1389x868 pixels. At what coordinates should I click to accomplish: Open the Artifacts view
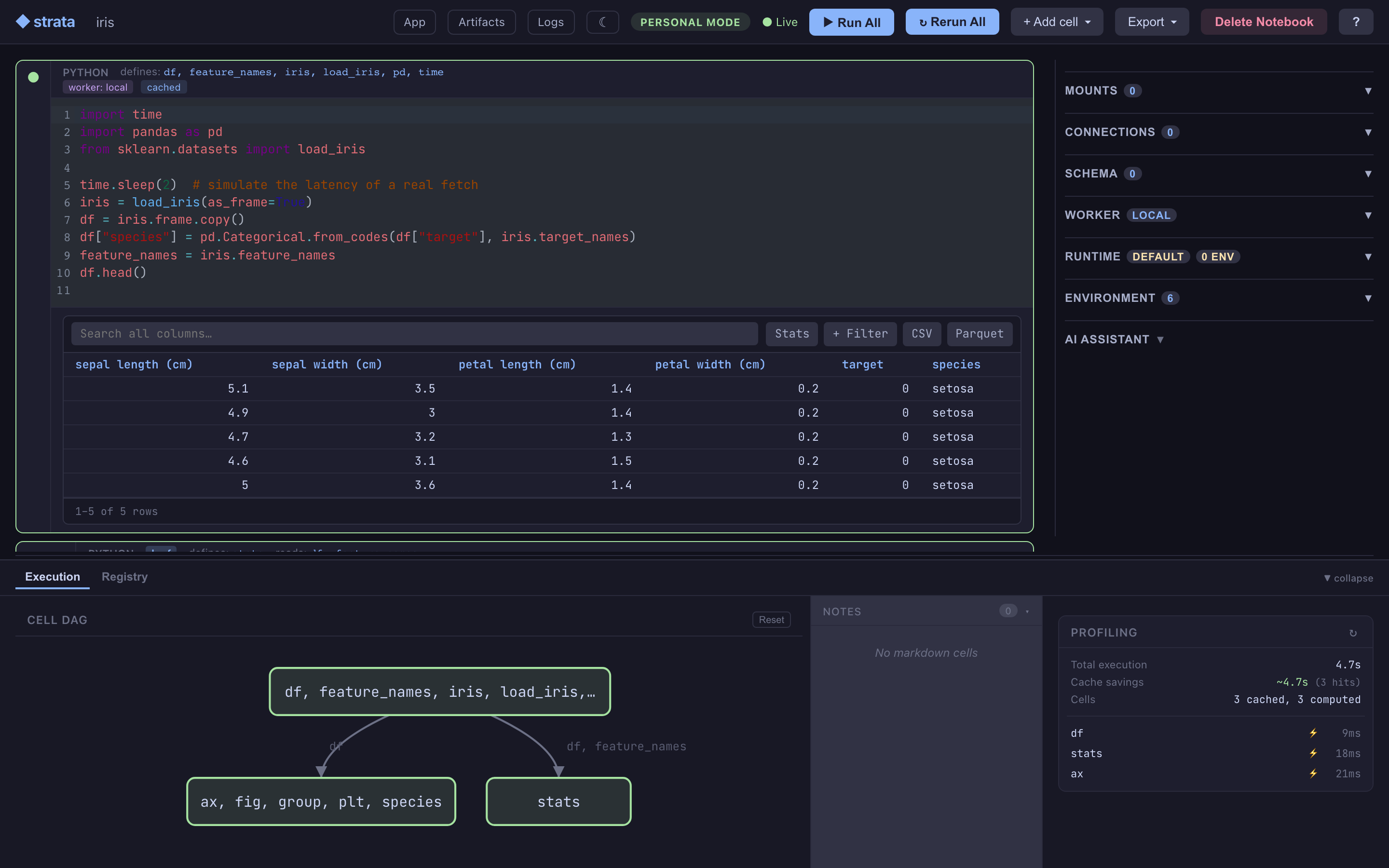tap(481, 22)
